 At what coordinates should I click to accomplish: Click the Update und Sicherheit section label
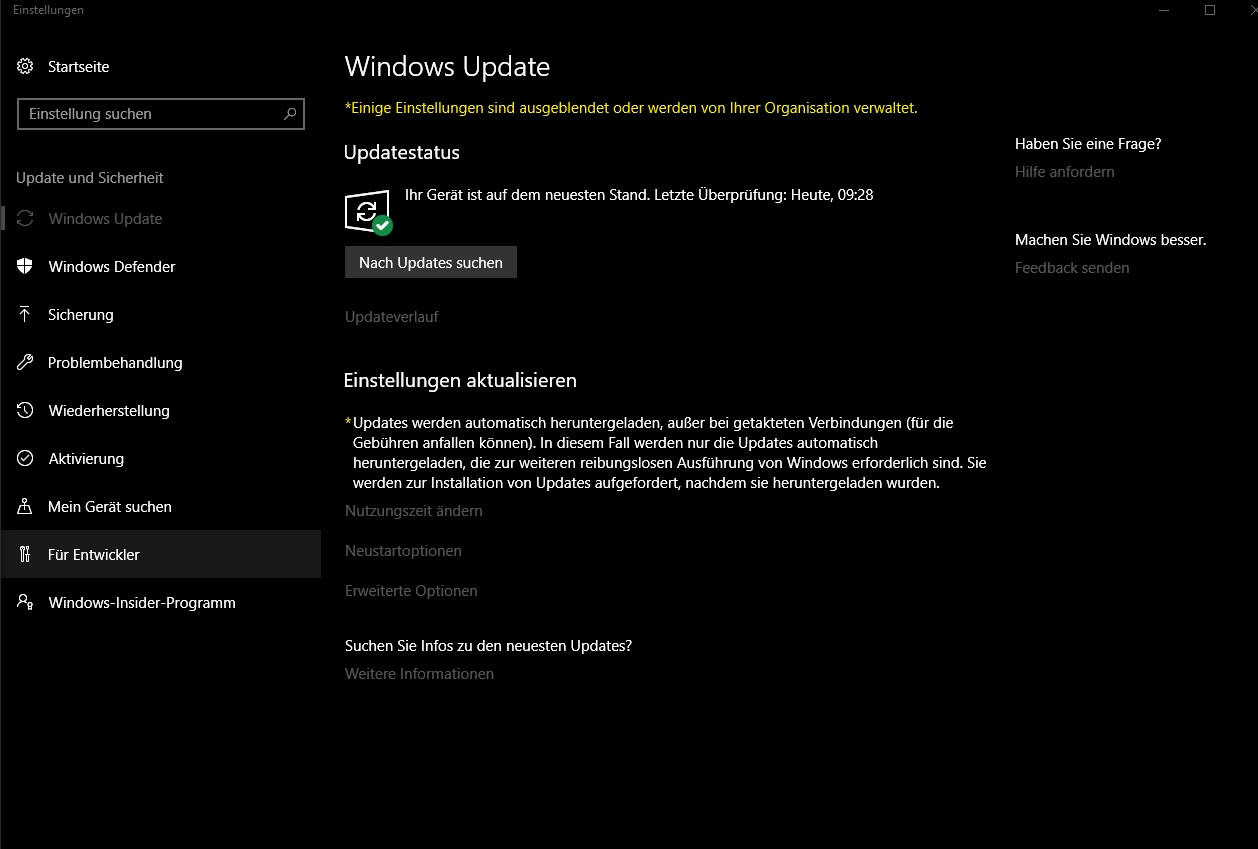(x=90, y=178)
